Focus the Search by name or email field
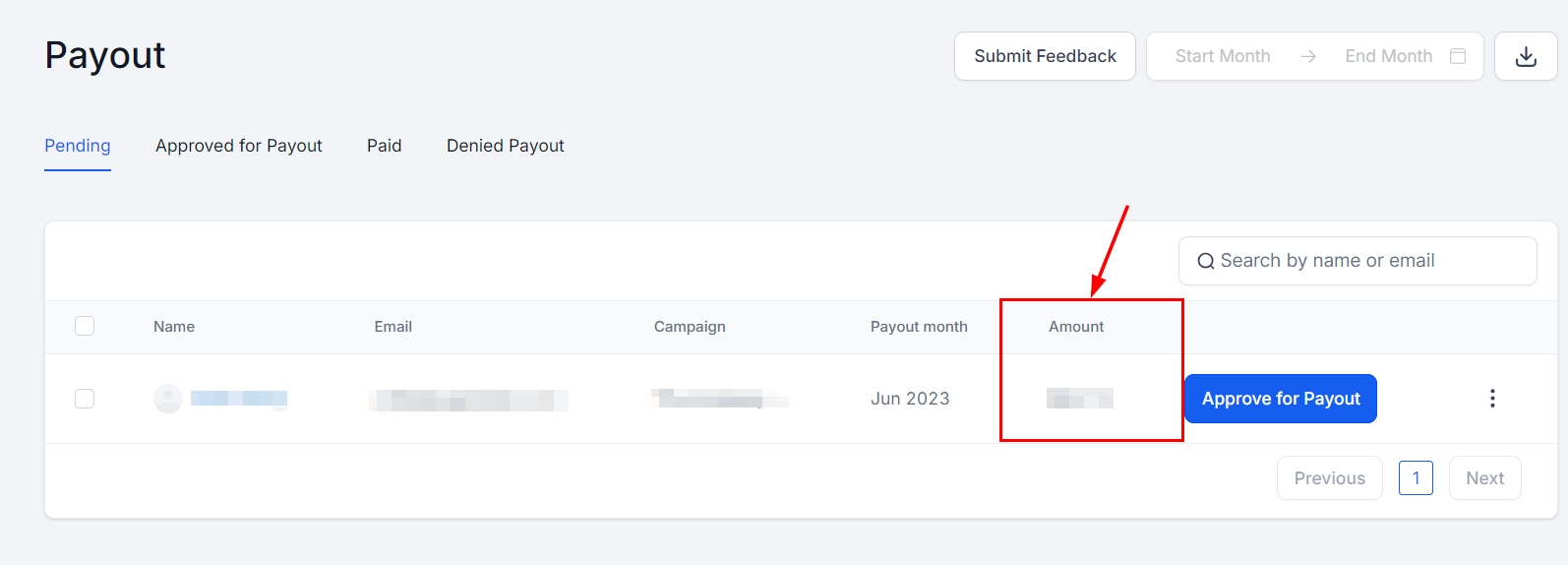Screen dimensions: 1568x565 point(1367,261)
